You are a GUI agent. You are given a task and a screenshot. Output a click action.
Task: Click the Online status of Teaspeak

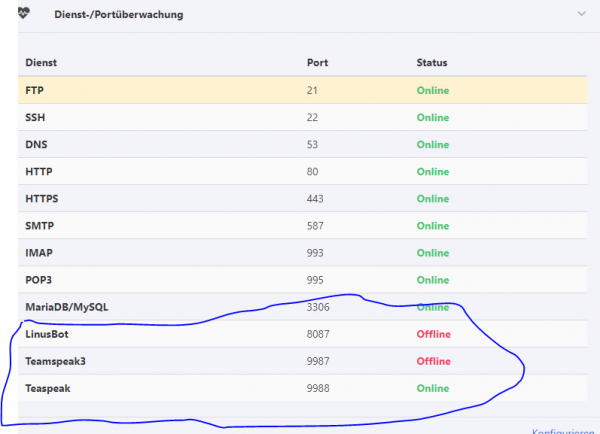pos(433,388)
